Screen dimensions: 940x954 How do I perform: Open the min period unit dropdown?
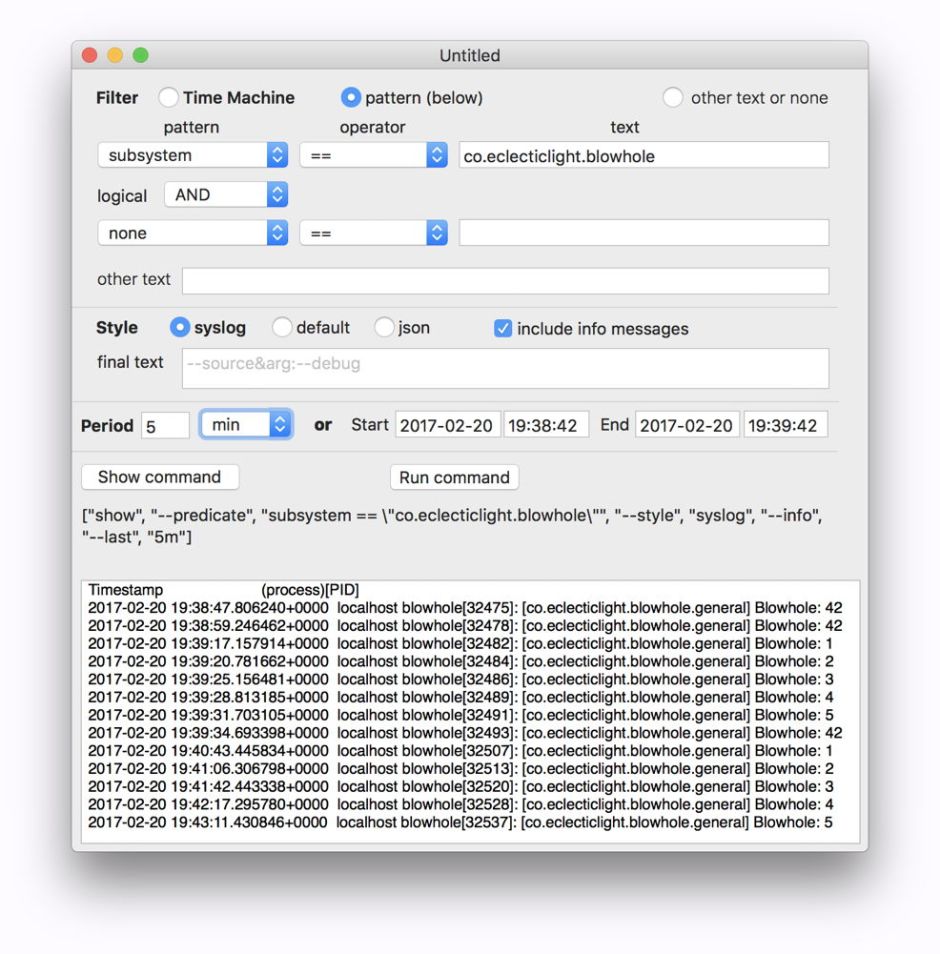pyautogui.click(x=246, y=425)
